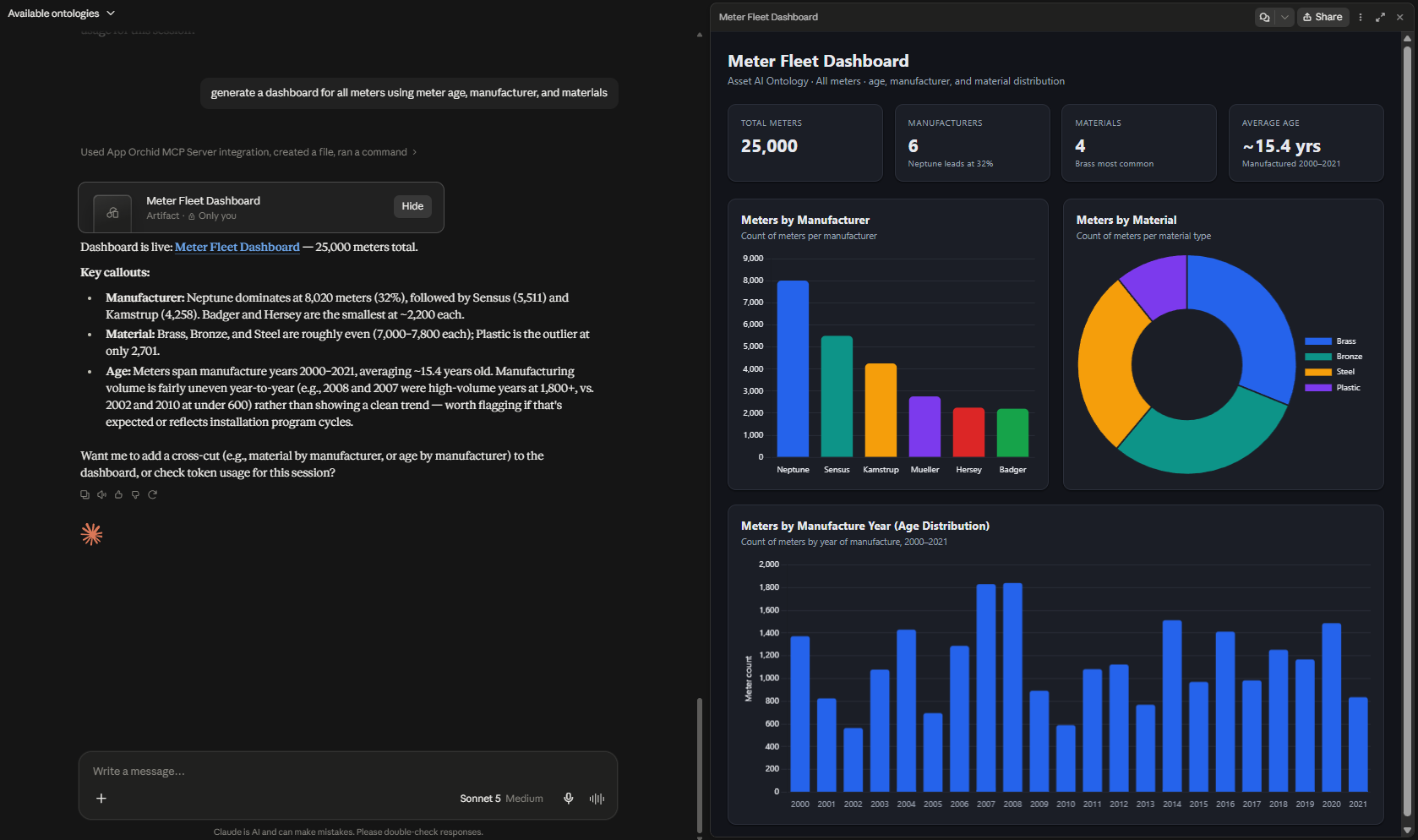The width and height of the screenshot is (1418, 840).
Task: Click the Kamstrup bar in manufacturer chart
Action: (881, 411)
